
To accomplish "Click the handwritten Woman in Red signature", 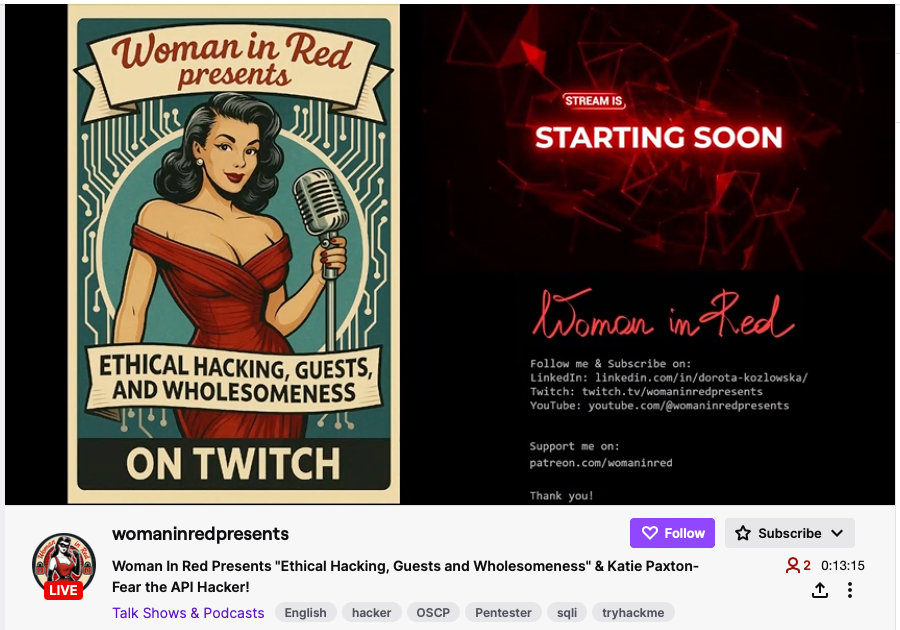I will (663, 315).
